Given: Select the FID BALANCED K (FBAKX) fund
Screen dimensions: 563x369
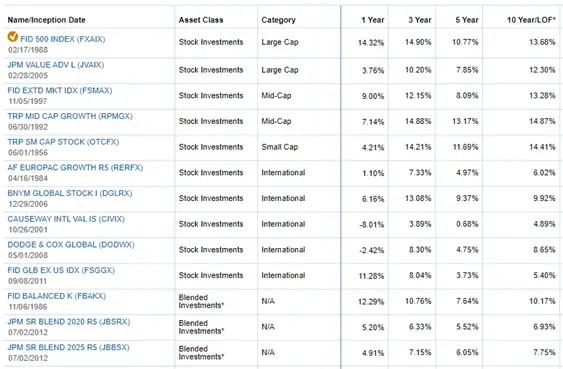Looking at the screenshot, I should click(x=57, y=296).
